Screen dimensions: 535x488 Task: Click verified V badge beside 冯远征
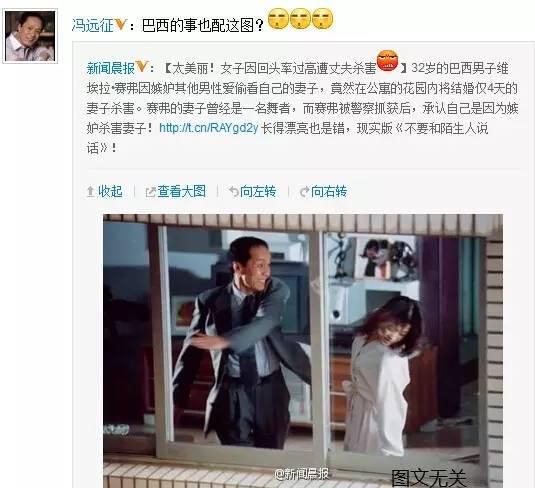[120, 25]
